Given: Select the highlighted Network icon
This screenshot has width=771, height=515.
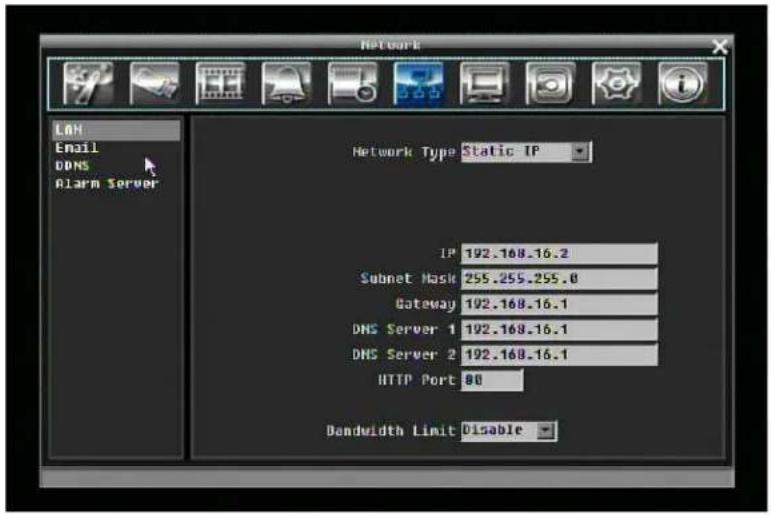Looking at the screenshot, I should 418,83.
